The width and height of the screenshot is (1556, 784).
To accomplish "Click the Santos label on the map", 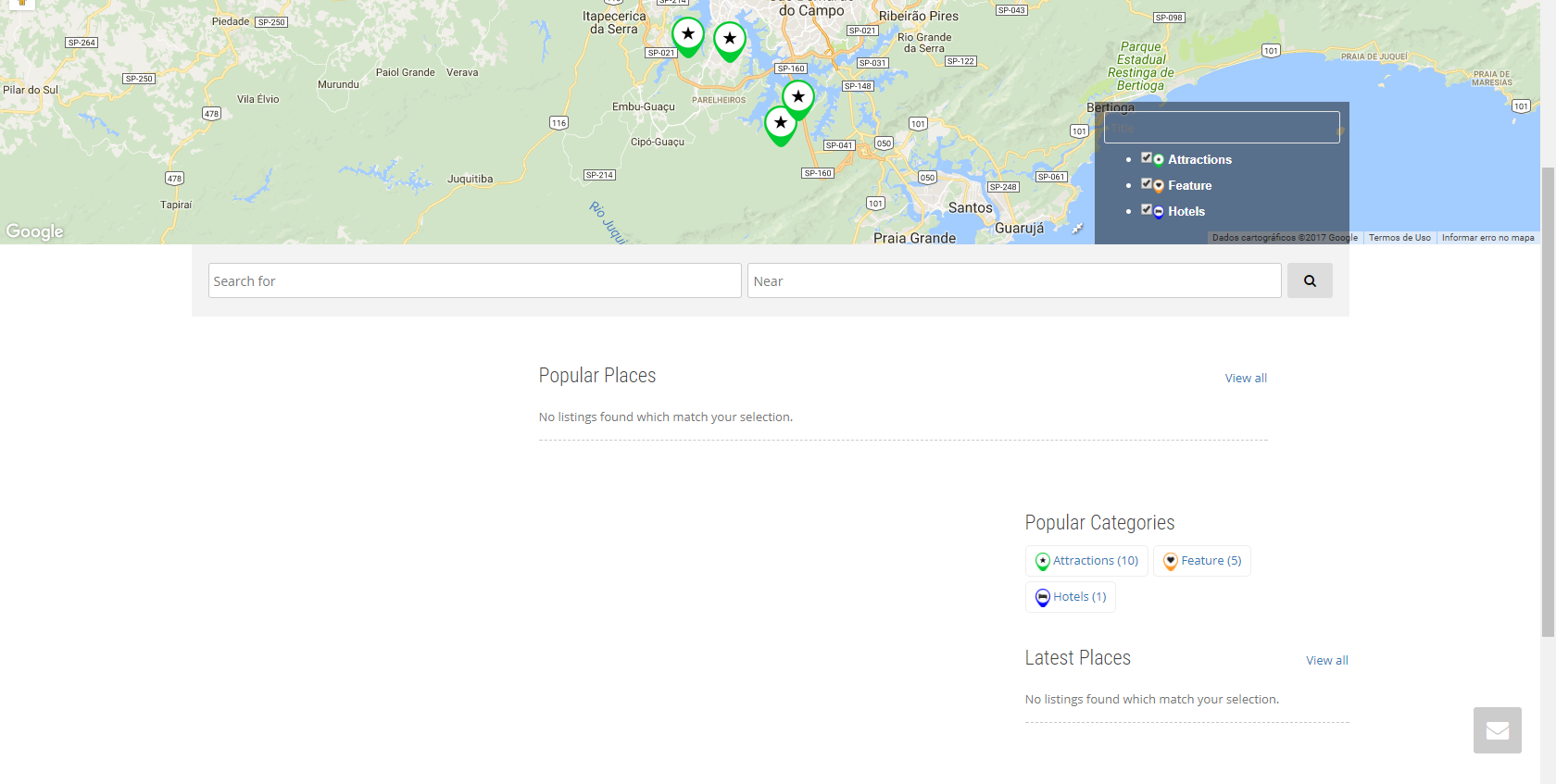I will [970, 208].
